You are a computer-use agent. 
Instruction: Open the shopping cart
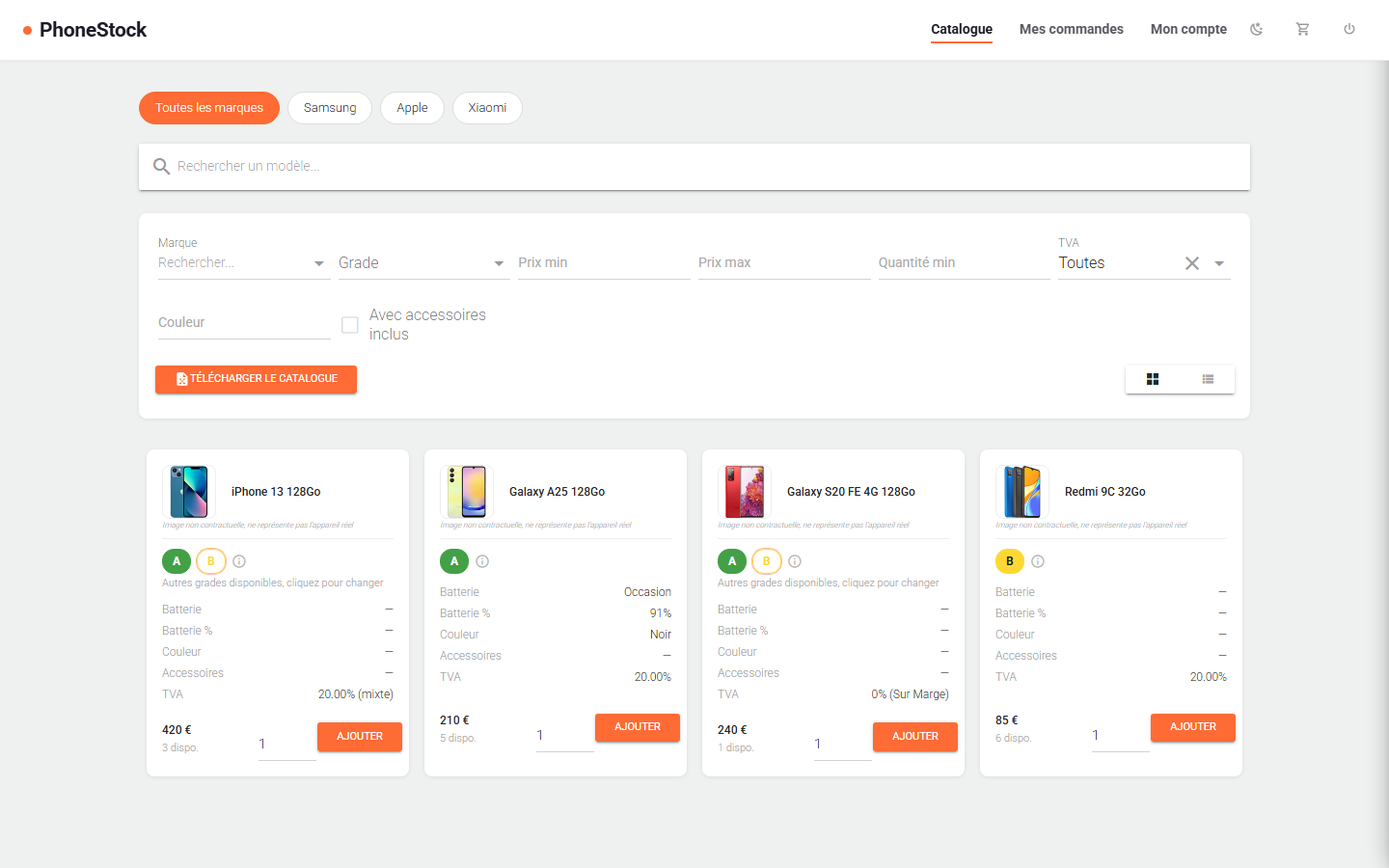click(x=1302, y=29)
